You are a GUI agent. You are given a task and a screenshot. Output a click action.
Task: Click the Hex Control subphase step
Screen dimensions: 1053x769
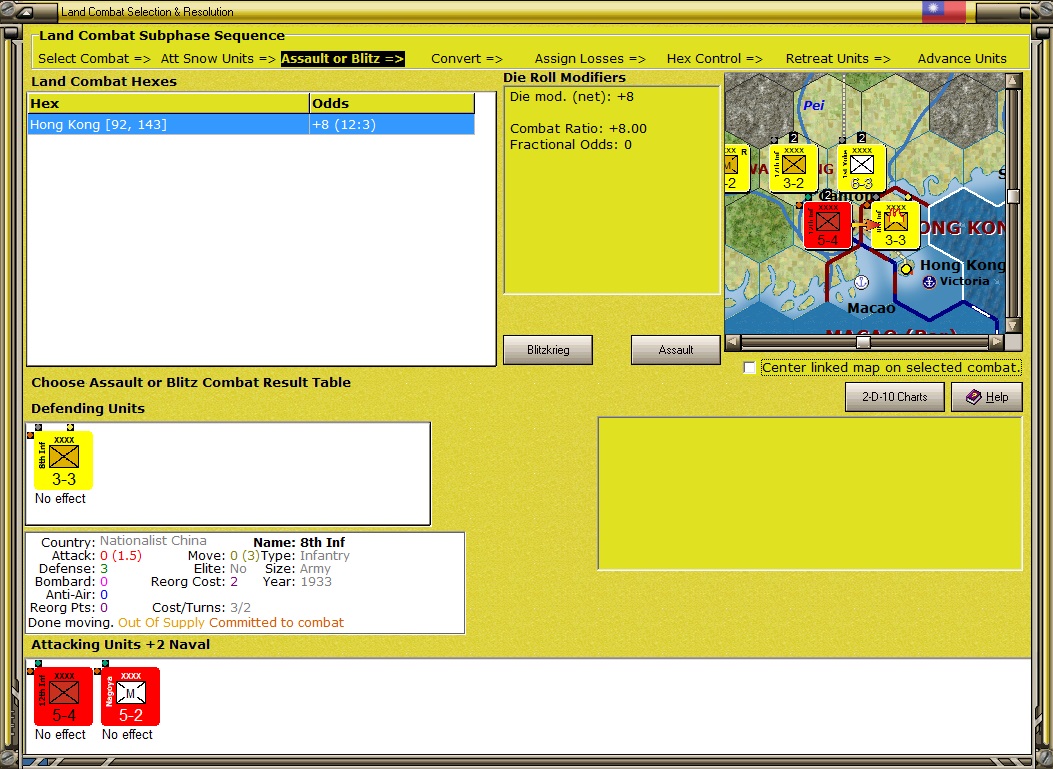(x=715, y=58)
